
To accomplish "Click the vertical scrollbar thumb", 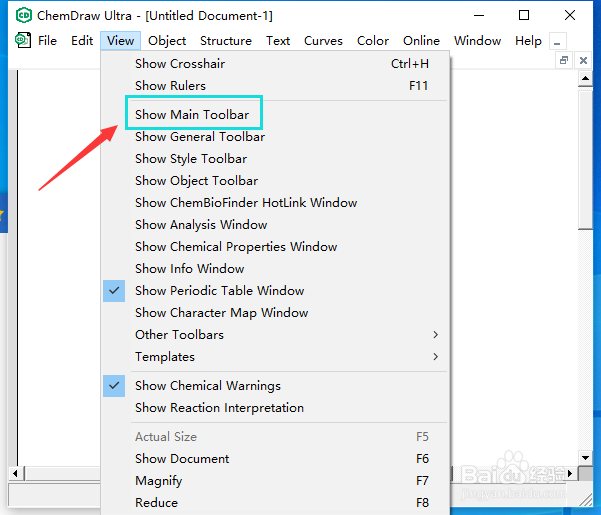I will (x=585, y=158).
